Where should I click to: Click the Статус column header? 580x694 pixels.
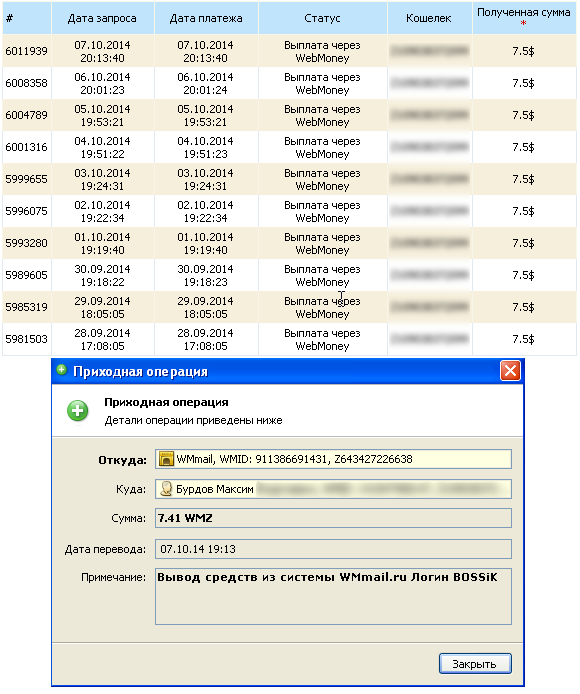323,18
